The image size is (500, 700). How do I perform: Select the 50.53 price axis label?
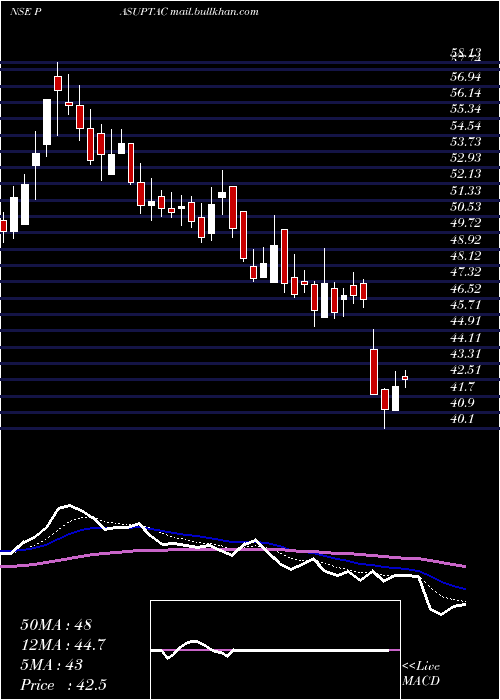tap(465, 207)
